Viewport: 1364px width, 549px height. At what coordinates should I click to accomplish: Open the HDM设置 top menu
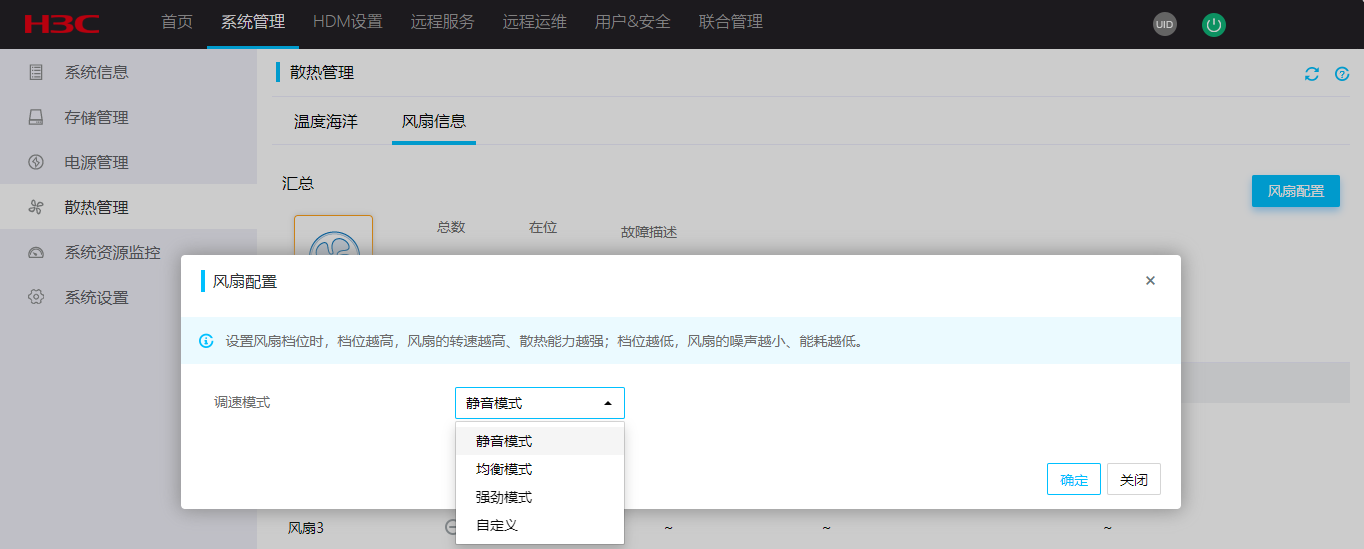pyautogui.click(x=348, y=22)
